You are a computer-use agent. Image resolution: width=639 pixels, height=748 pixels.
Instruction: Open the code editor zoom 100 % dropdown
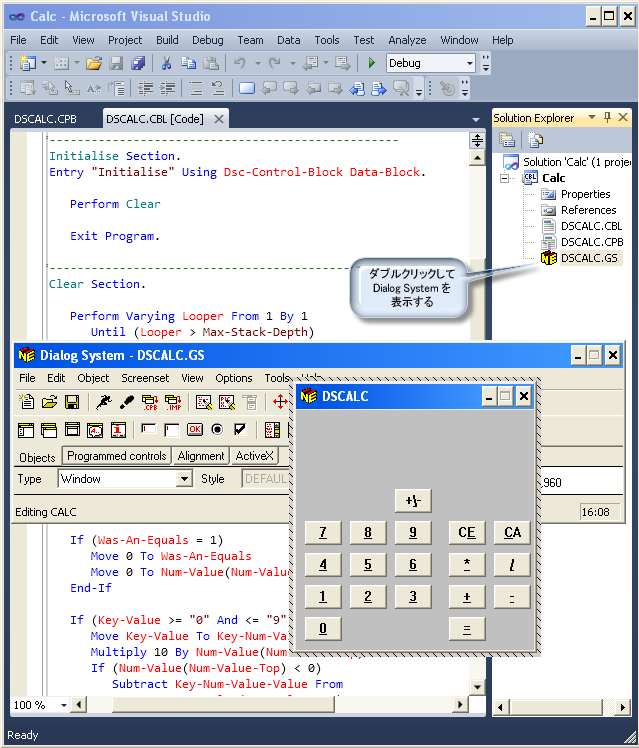(x=64, y=705)
